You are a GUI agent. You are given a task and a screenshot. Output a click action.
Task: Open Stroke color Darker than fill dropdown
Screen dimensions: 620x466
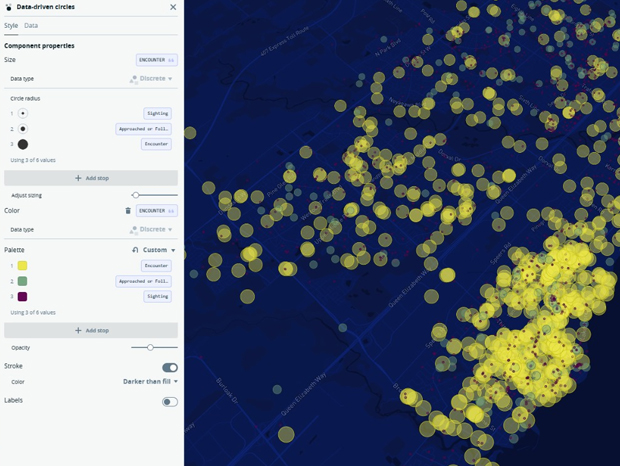point(150,381)
